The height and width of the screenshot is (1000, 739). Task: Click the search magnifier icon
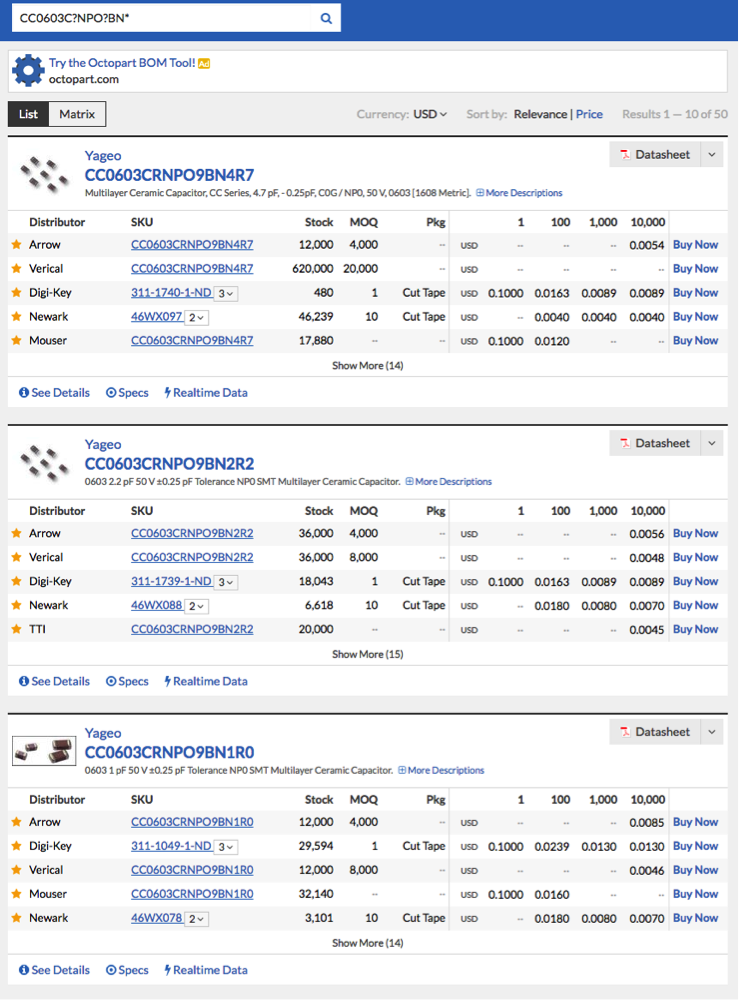pyautogui.click(x=326, y=18)
